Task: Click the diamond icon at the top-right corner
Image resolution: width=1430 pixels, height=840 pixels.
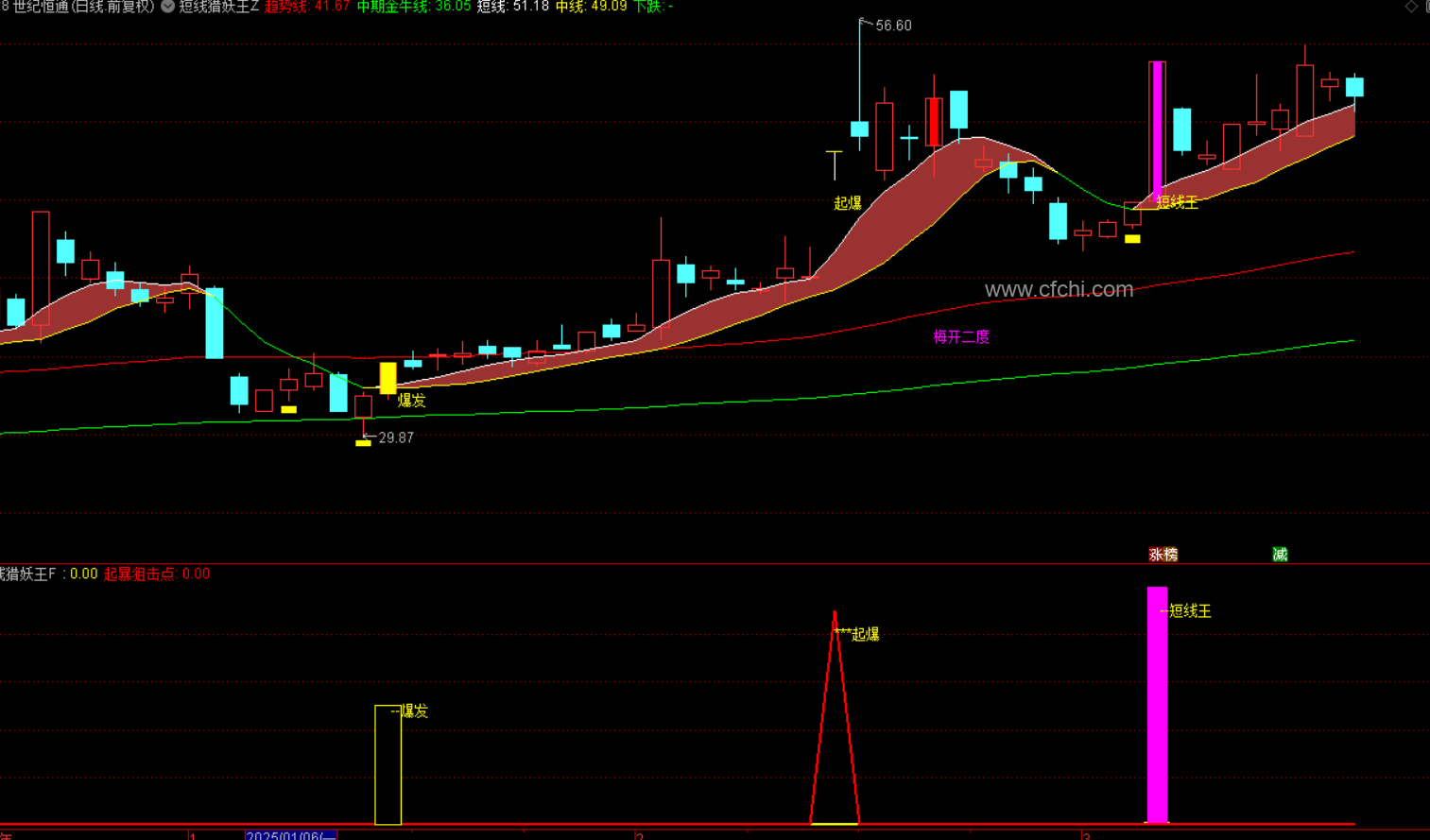Action: [1411, 6]
